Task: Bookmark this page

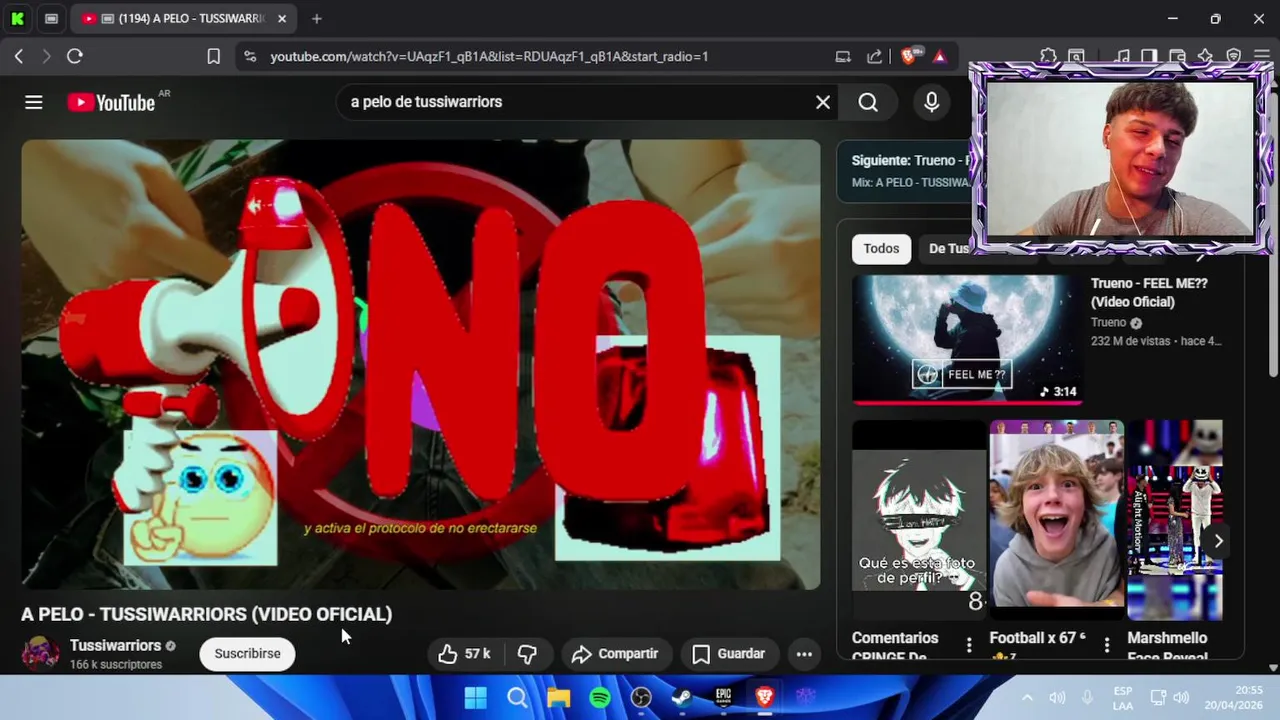Action: coord(213,56)
